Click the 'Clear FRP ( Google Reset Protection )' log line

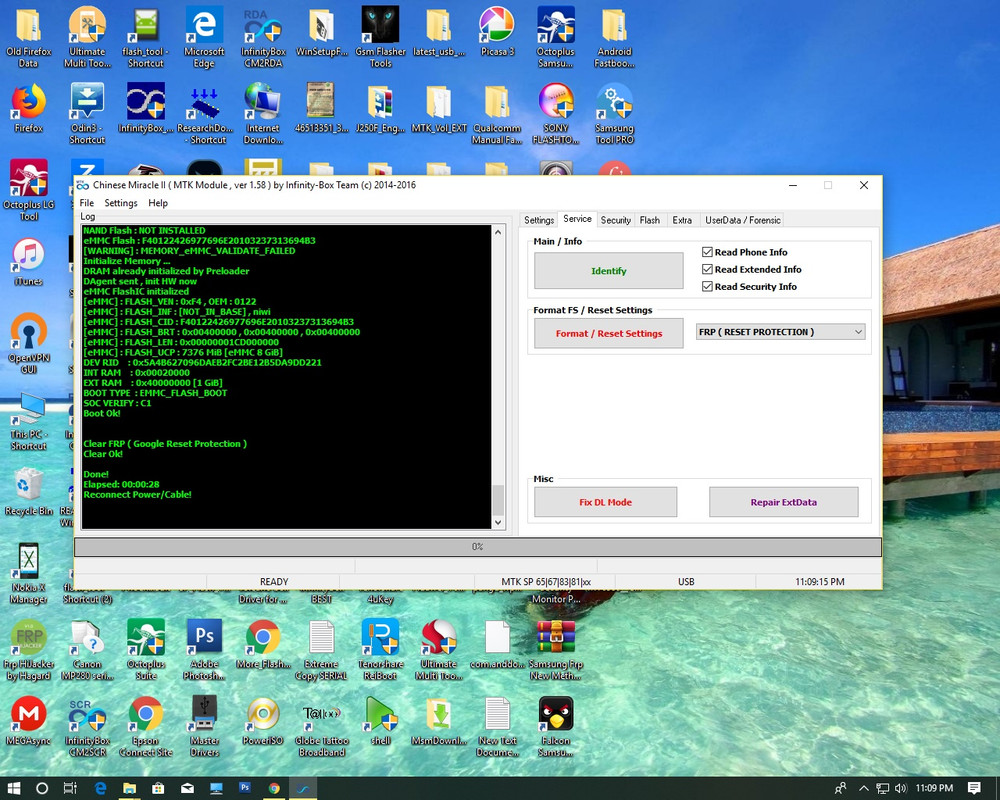pos(165,443)
